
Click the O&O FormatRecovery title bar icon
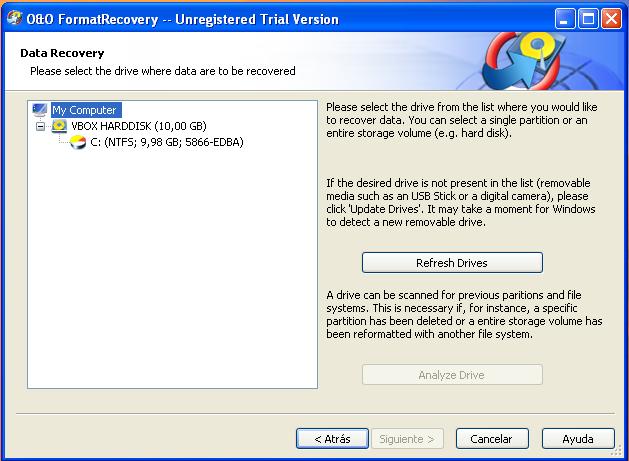14,18
